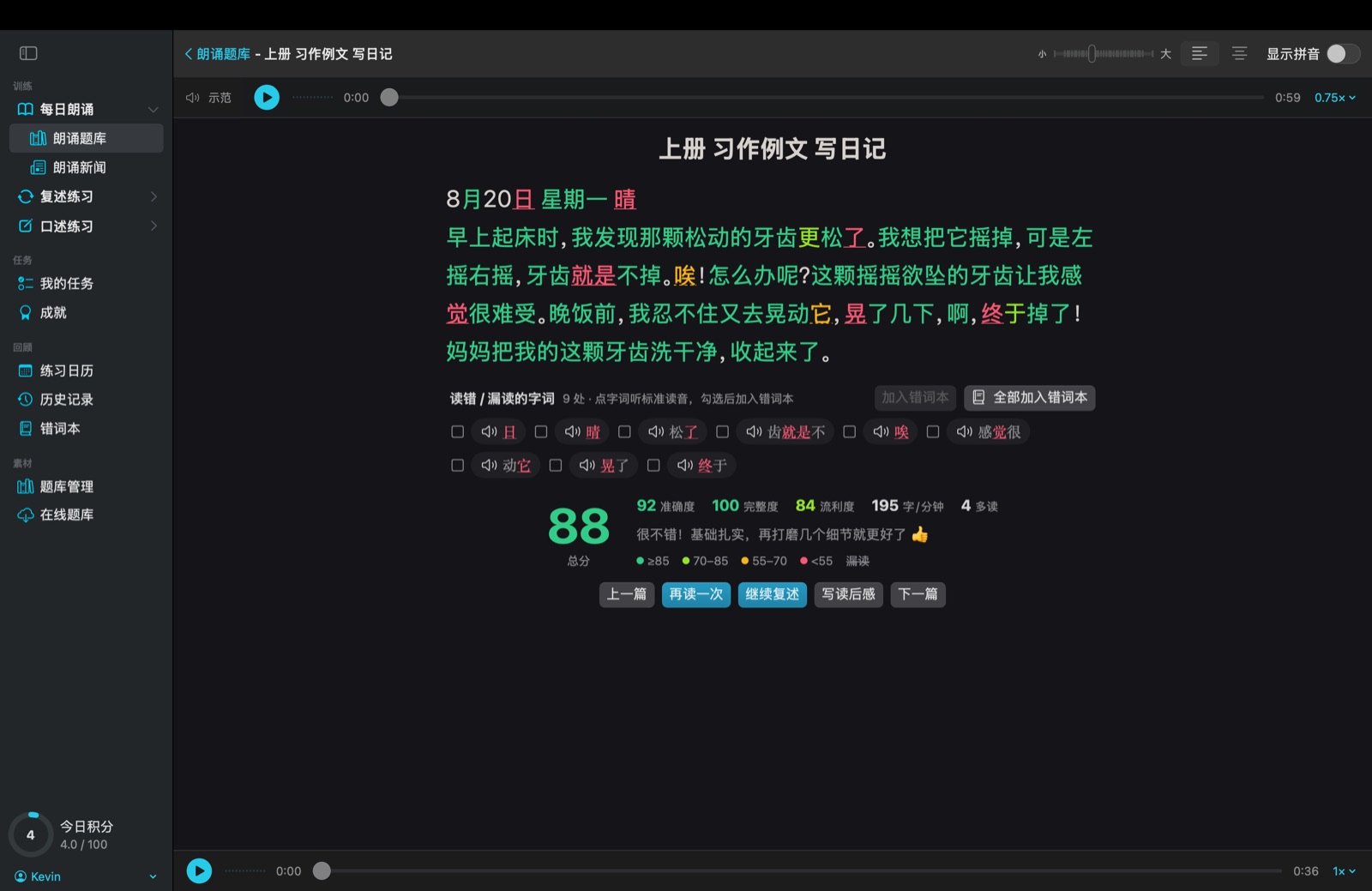This screenshot has width=1372, height=891.
Task: Open 今日积分 points ring
Action: point(31,835)
